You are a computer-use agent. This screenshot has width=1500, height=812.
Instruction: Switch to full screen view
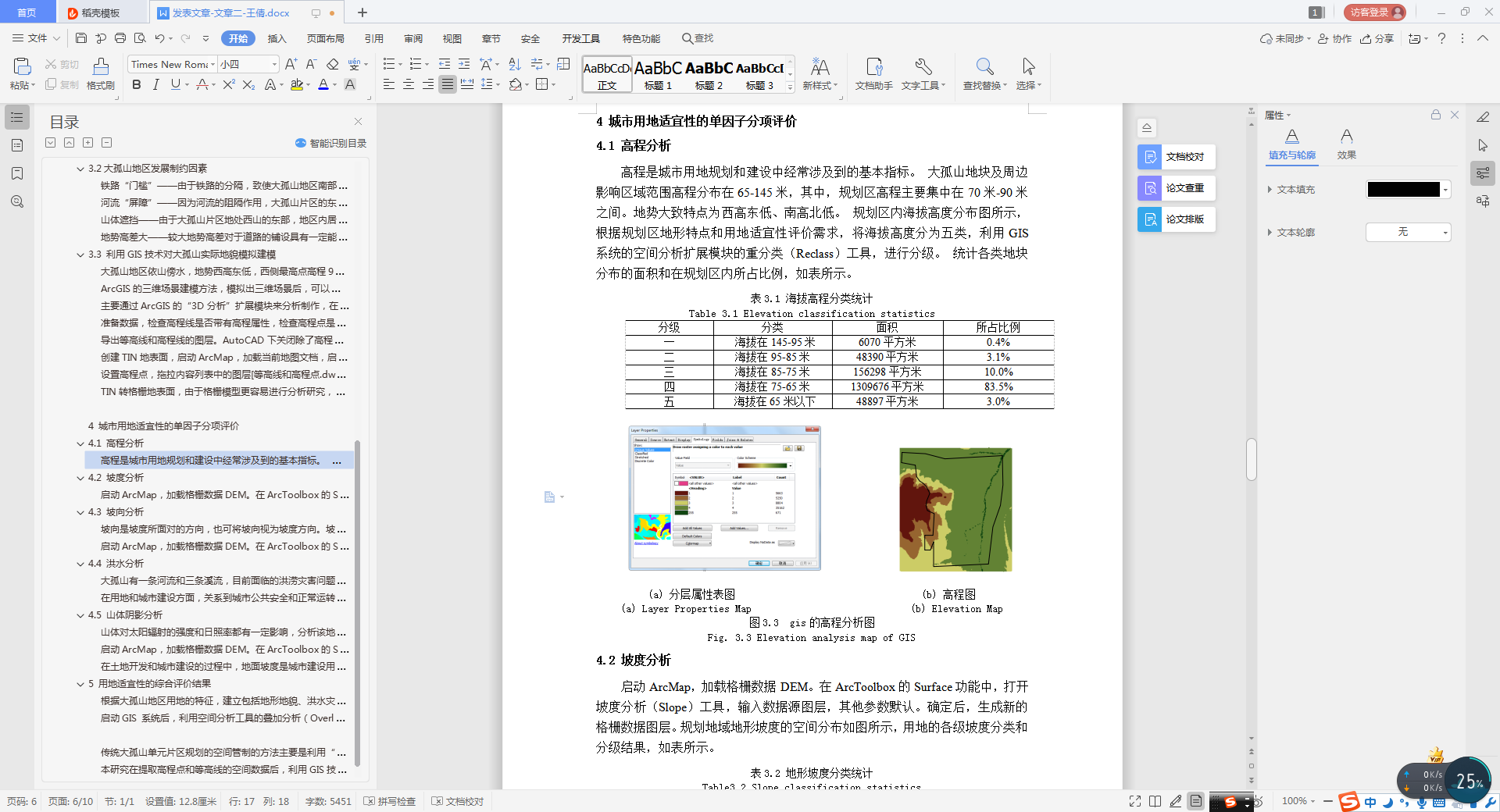point(1135,801)
